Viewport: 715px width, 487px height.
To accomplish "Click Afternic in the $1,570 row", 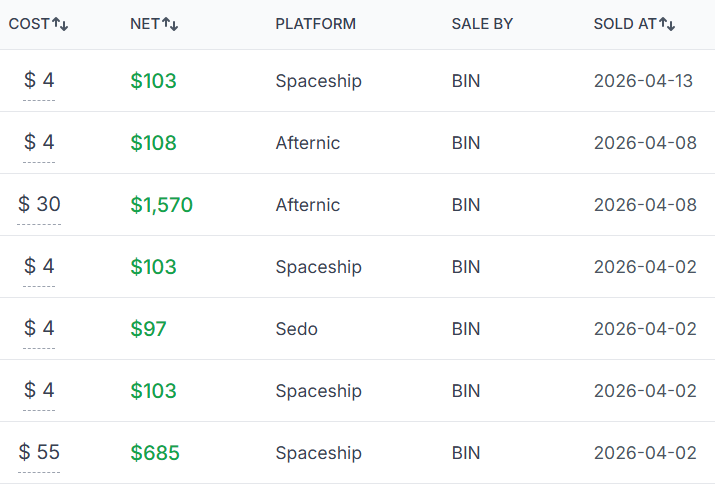I will pos(307,205).
